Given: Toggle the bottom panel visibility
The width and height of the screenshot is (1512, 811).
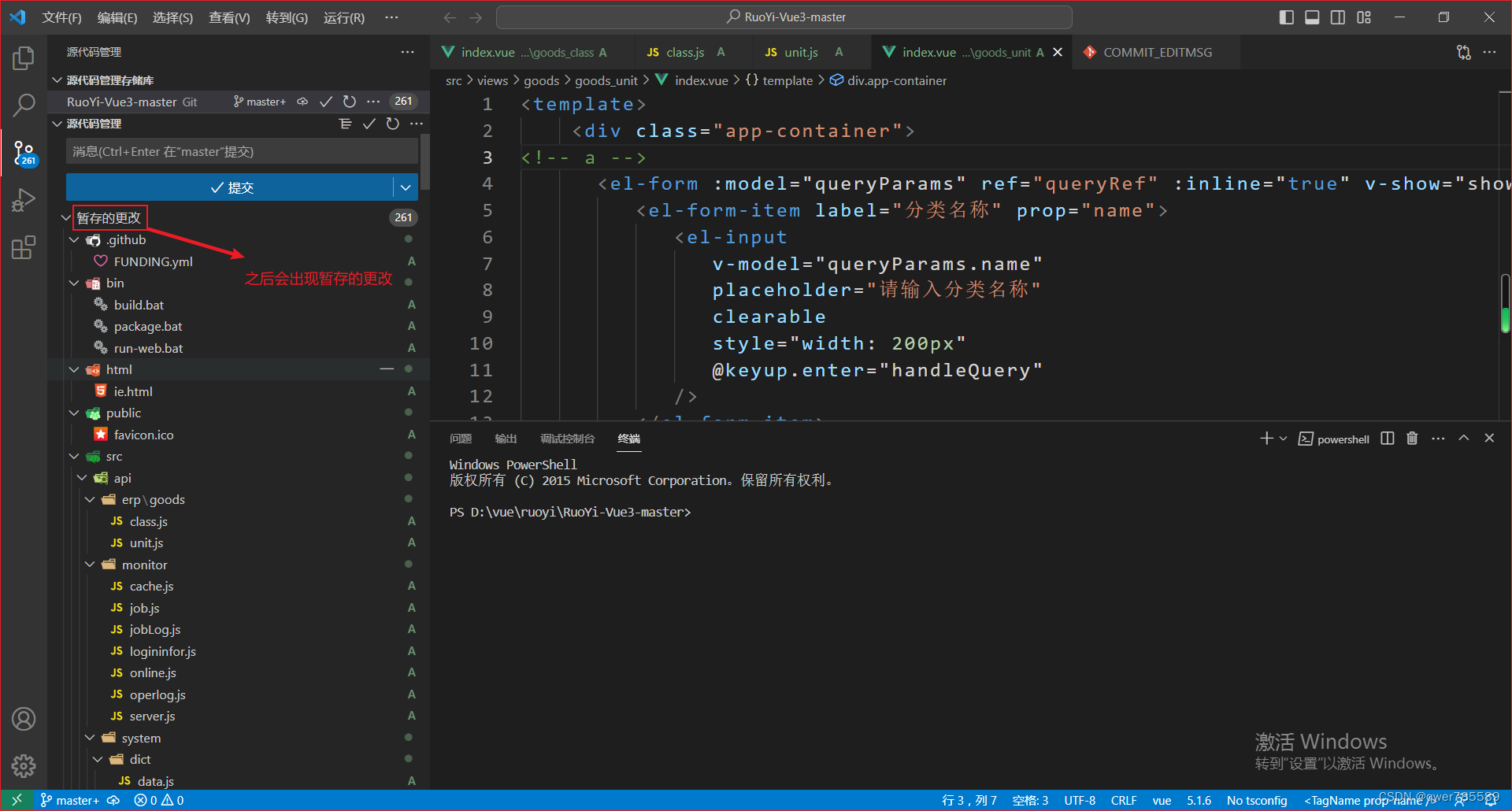Looking at the screenshot, I should pos(1312,17).
